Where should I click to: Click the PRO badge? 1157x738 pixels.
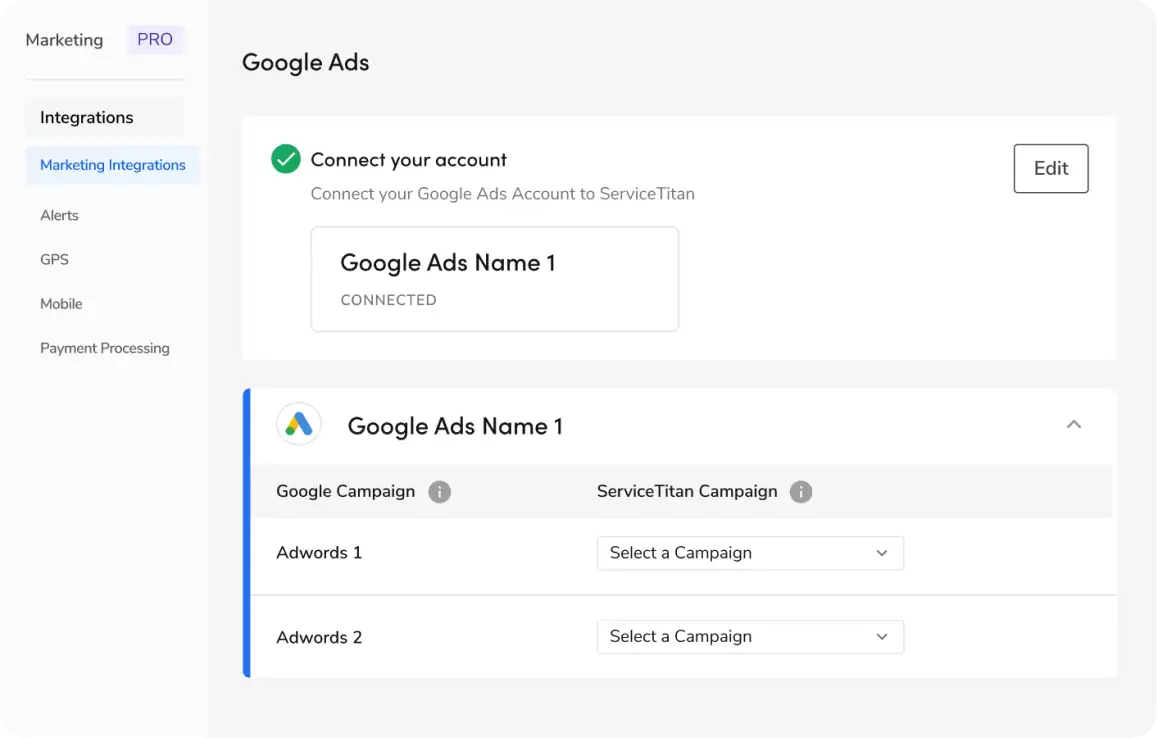click(155, 39)
